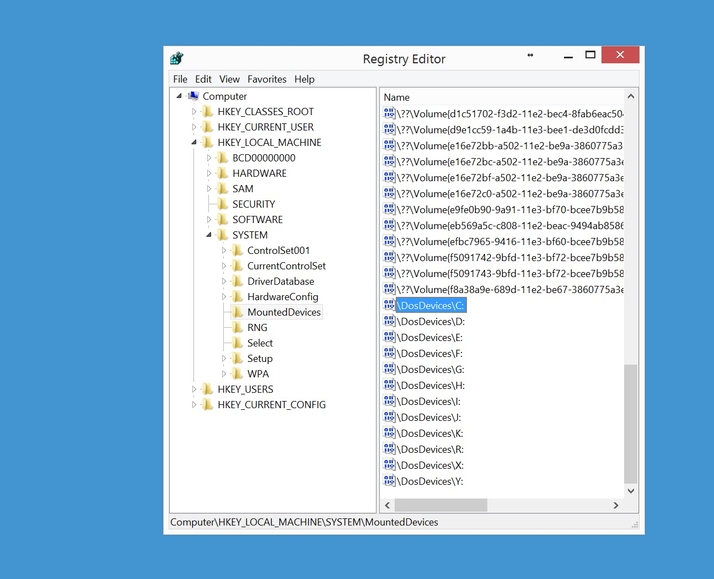Collapse the SYSTEM key
This screenshot has width=714, height=579.
coord(209,235)
